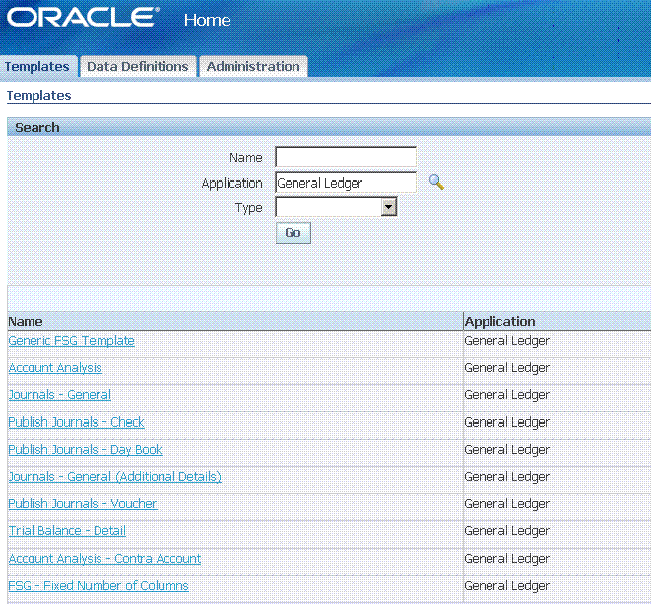Open the Account Analysis template
Viewport: 651px width, 604px height.
tap(55, 368)
